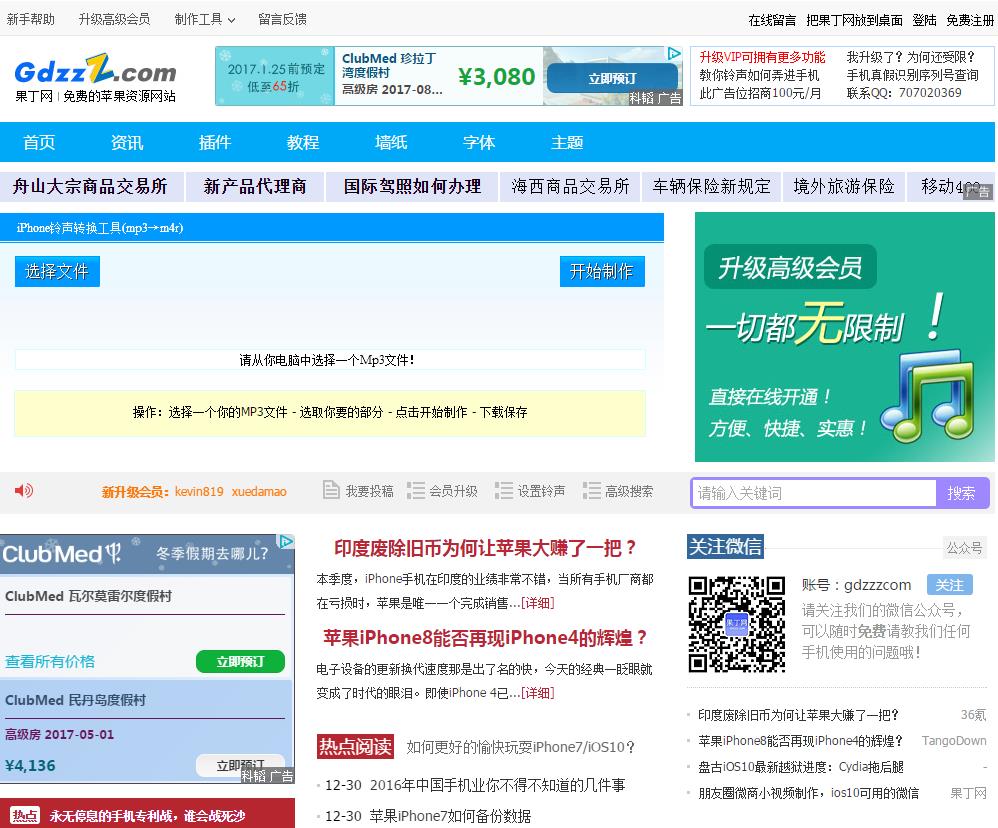Click ad link 车辆保险新规定
The height and width of the screenshot is (828, 998).
[x=712, y=186]
